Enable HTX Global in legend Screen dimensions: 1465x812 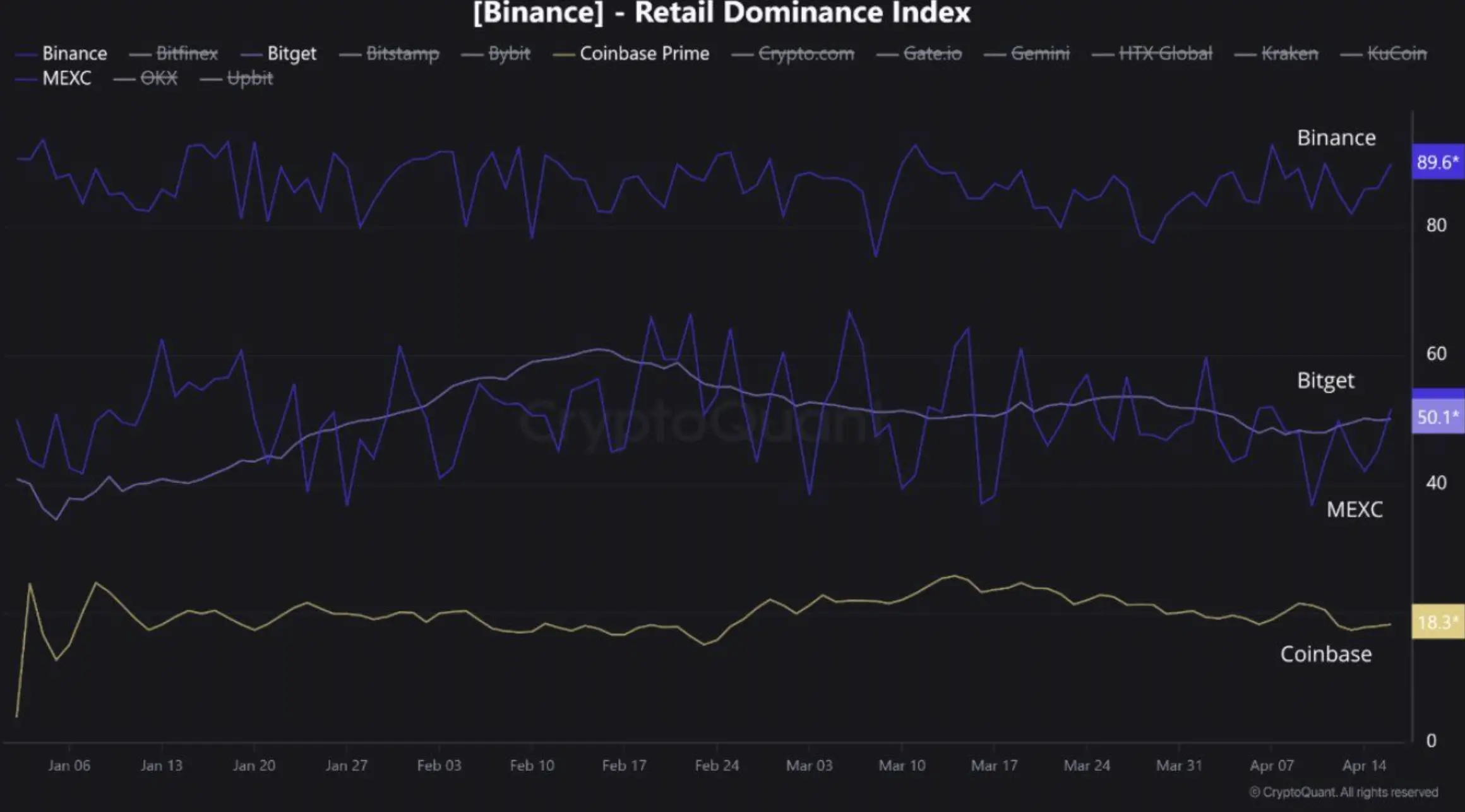tap(1165, 54)
